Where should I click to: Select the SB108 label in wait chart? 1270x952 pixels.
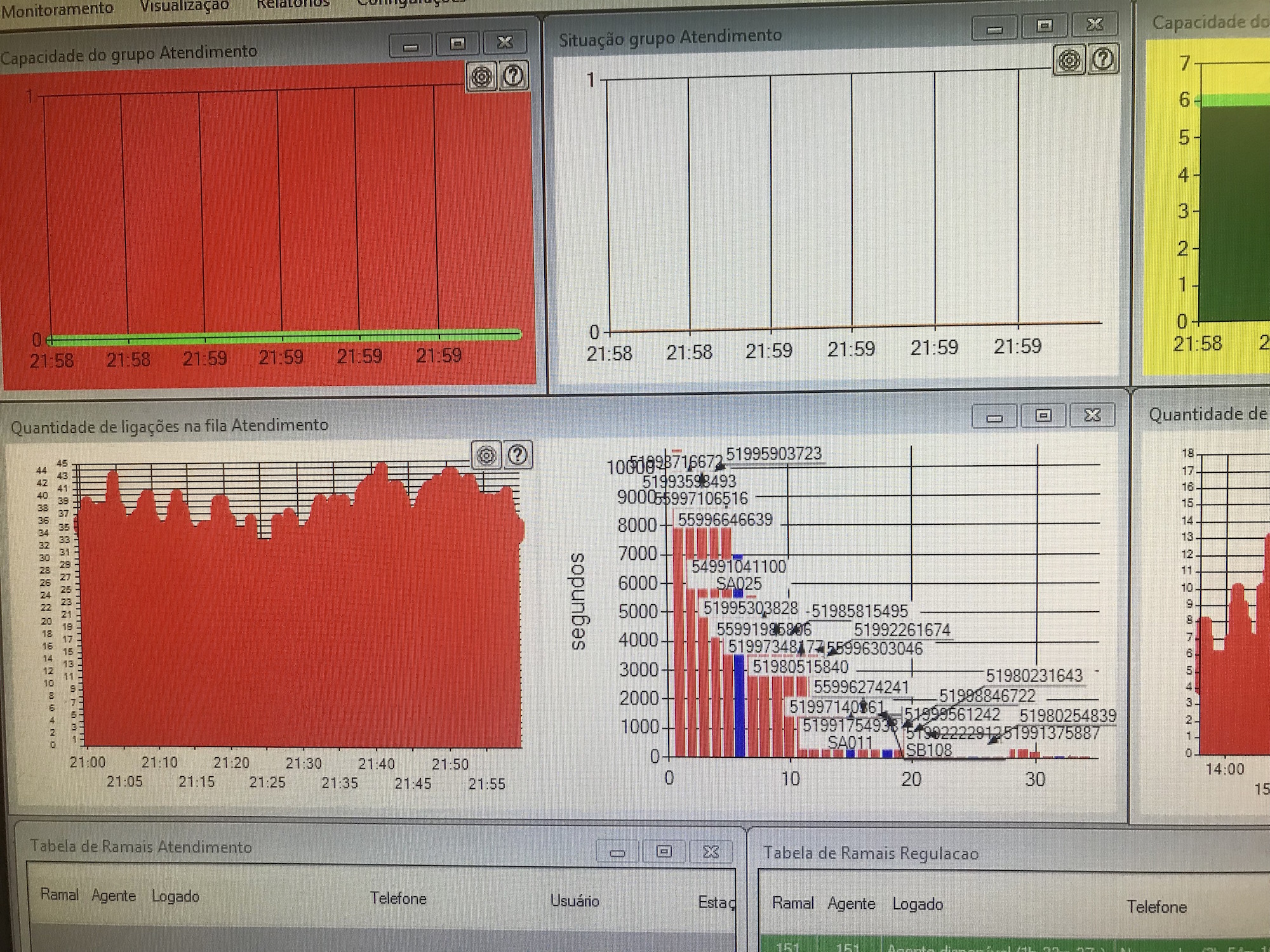click(929, 750)
